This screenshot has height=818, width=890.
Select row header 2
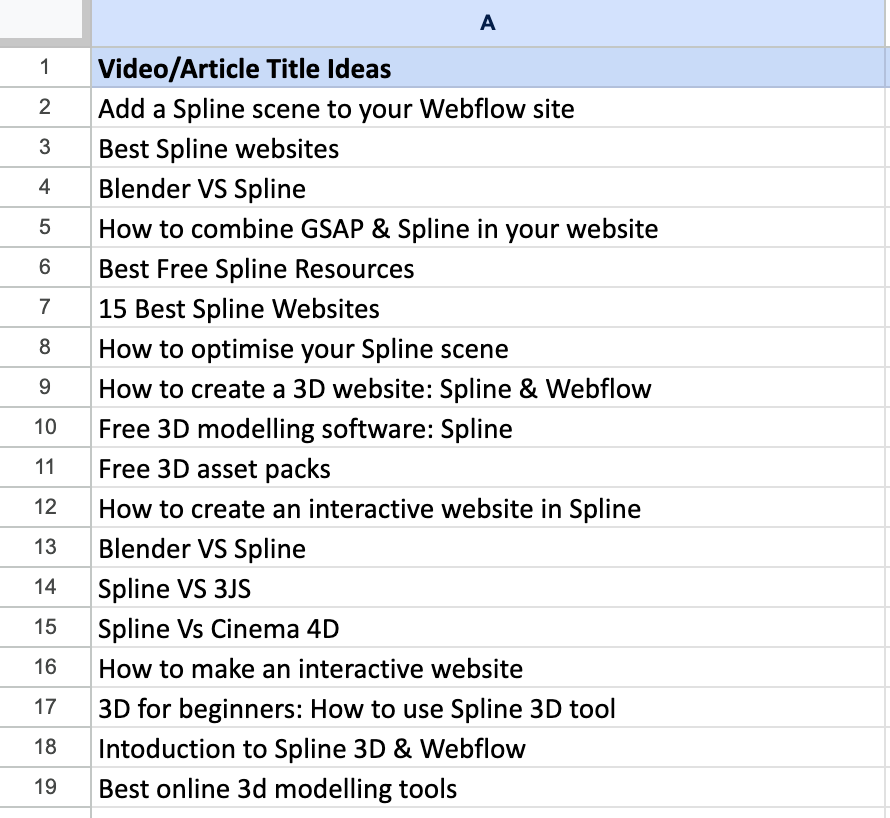[45, 107]
